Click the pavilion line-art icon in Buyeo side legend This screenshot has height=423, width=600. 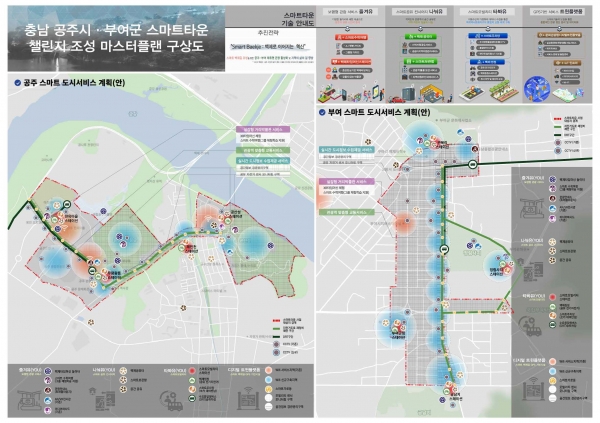pyautogui.click(x=532, y=208)
